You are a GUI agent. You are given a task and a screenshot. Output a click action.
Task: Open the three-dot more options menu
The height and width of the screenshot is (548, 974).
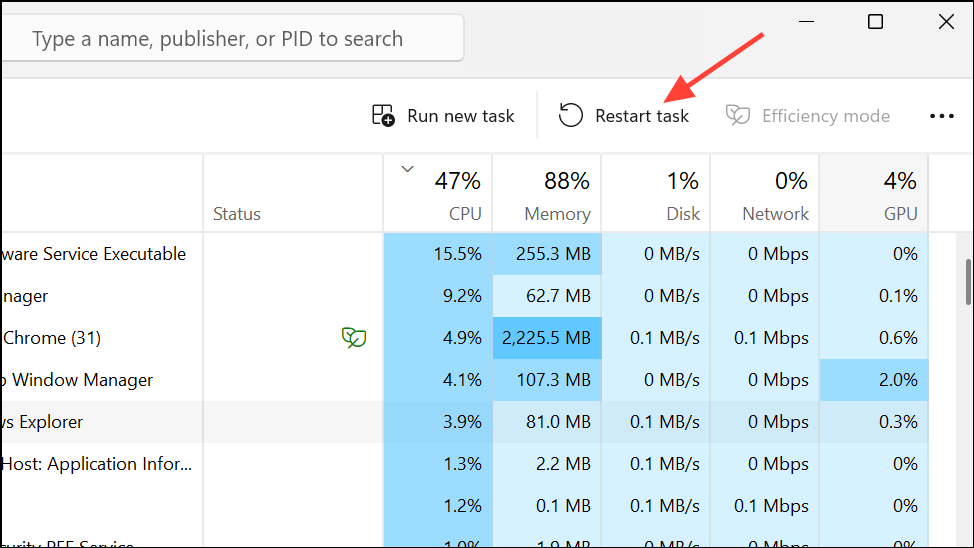pyautogui.click(x=942, y=116)
